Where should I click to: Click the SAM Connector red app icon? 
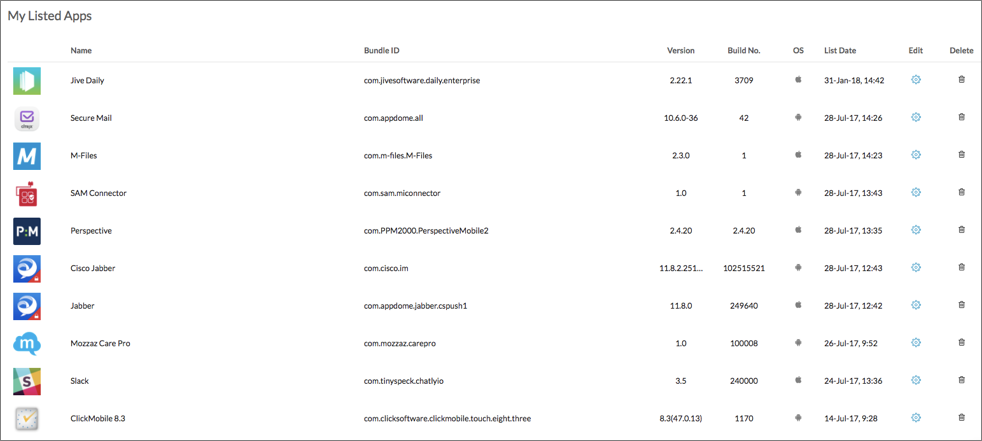27,194
